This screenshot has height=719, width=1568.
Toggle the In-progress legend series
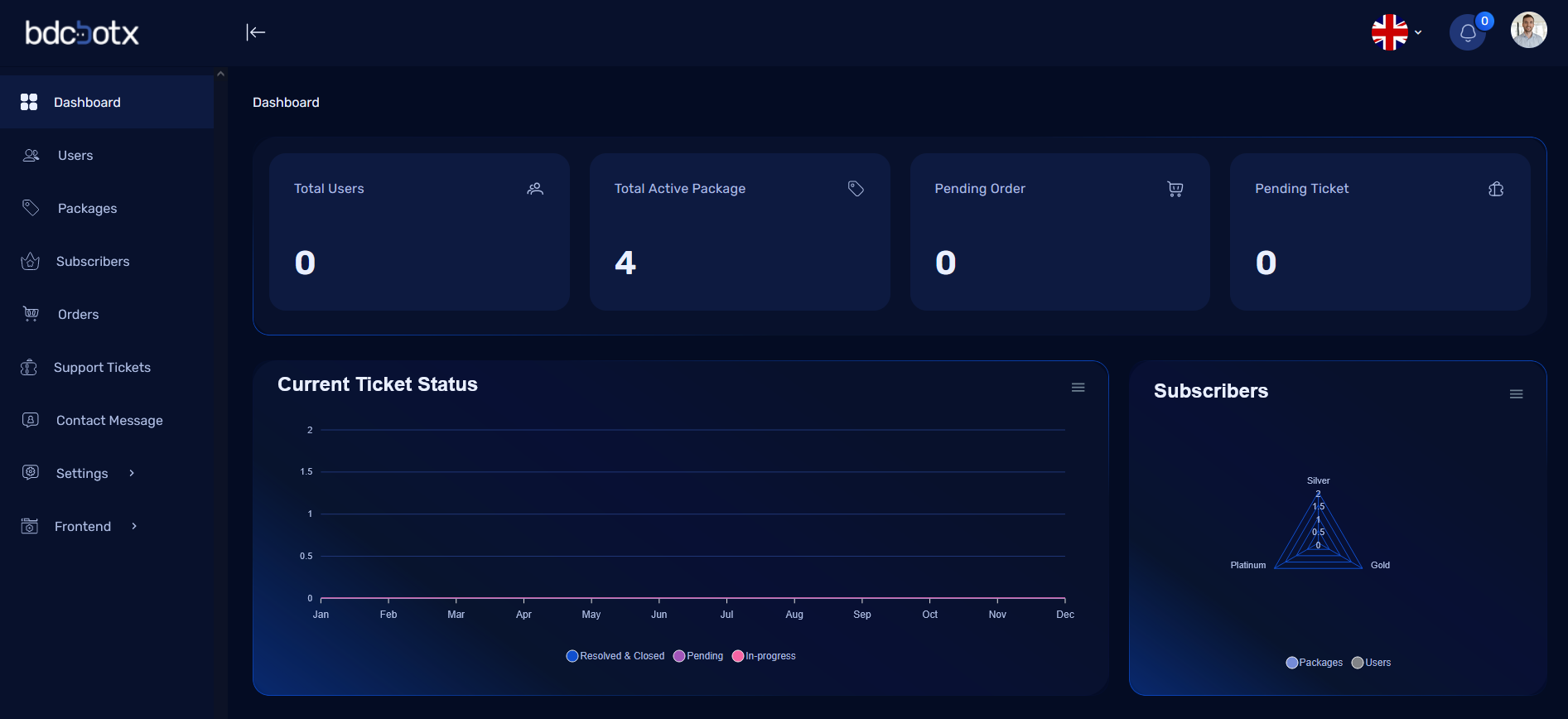pyautogui.click(x=764, y=656)
